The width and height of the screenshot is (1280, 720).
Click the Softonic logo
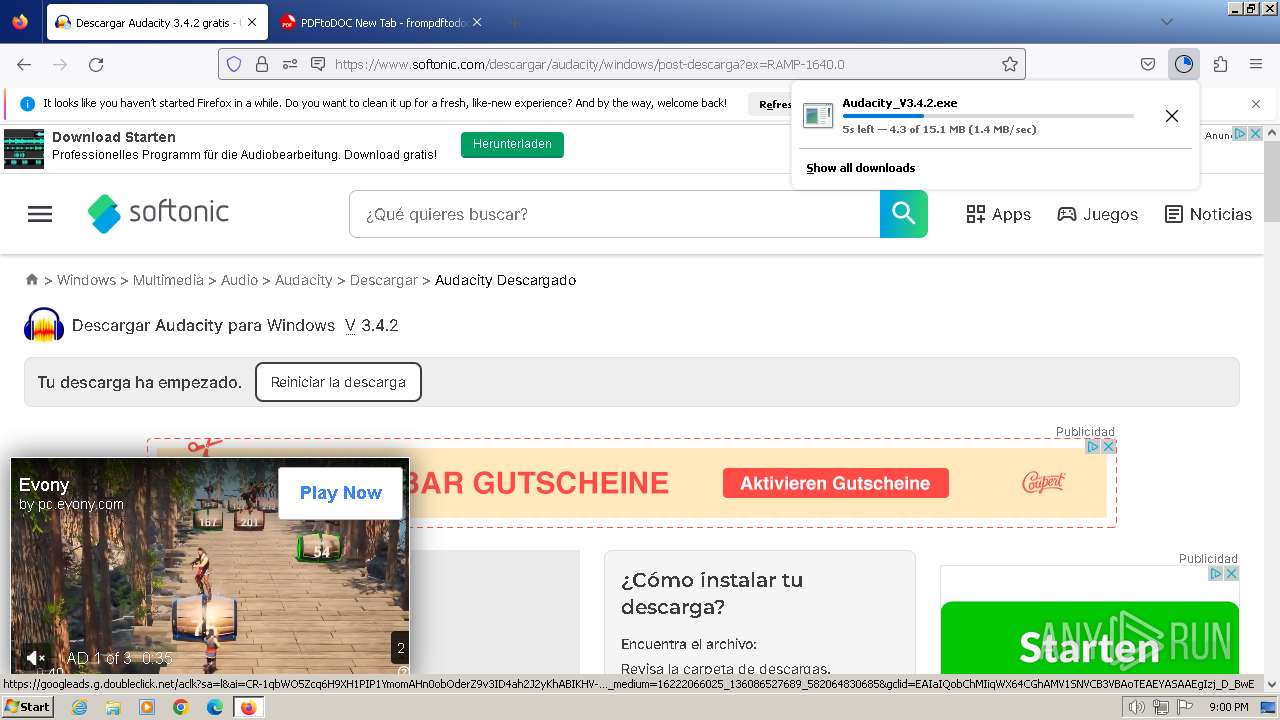pos(158,213)
